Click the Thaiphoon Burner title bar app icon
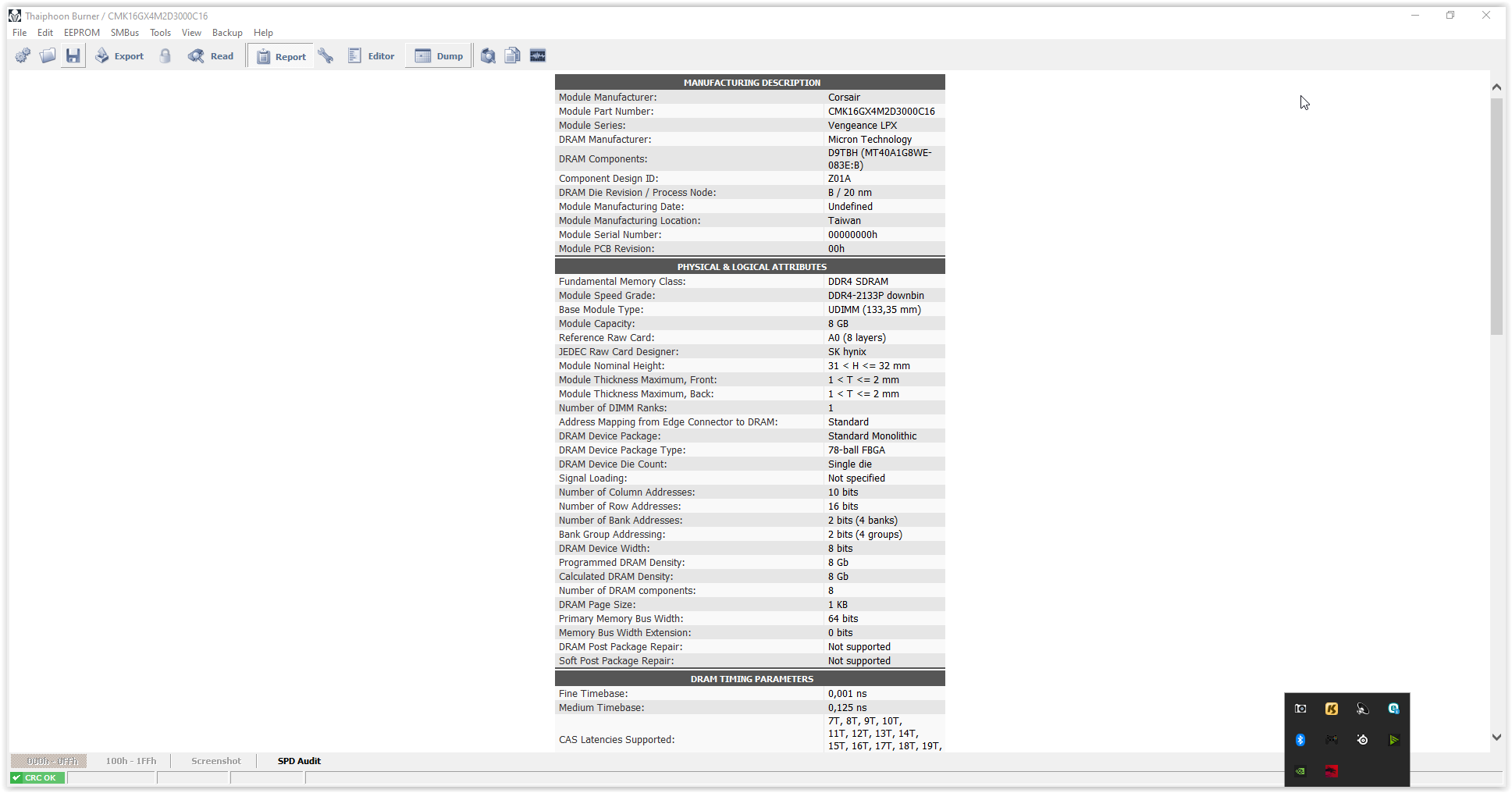The height and width of the screenshot is (793, 1512). (x=15, y=16)
